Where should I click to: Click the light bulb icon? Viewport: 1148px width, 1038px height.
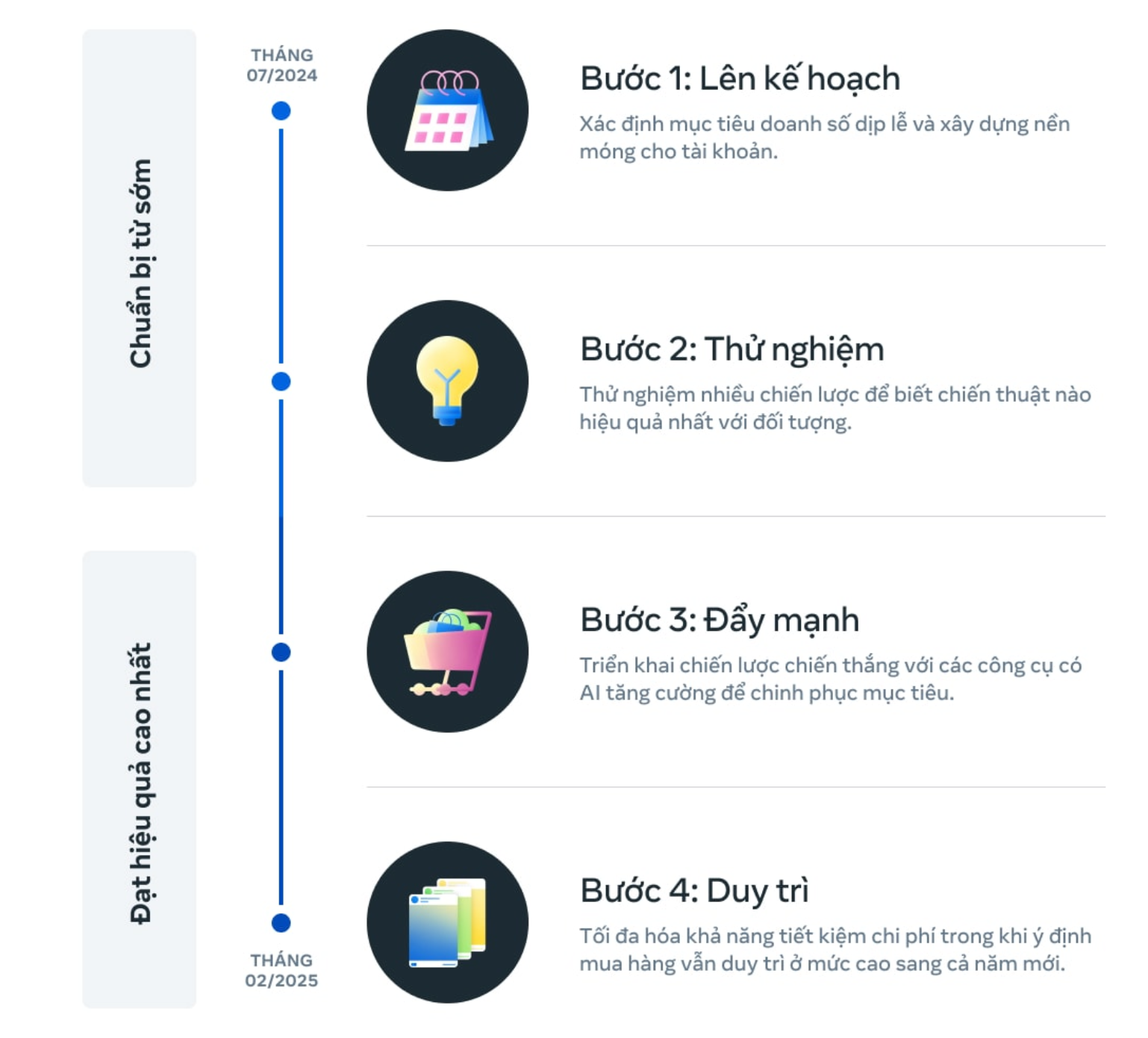447,381
